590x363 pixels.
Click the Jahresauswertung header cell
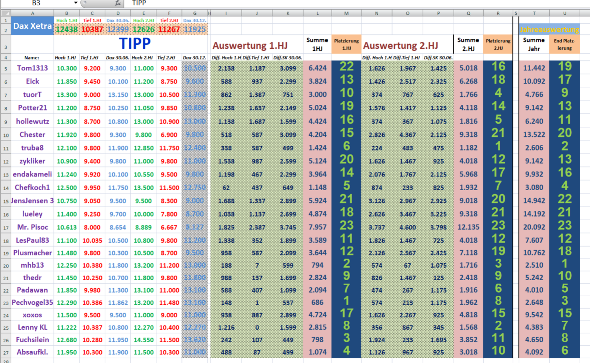(549, 29)
